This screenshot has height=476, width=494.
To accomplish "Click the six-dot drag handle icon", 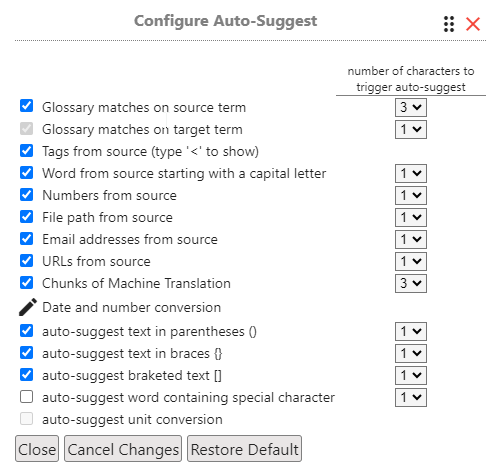I will point(449,24).
